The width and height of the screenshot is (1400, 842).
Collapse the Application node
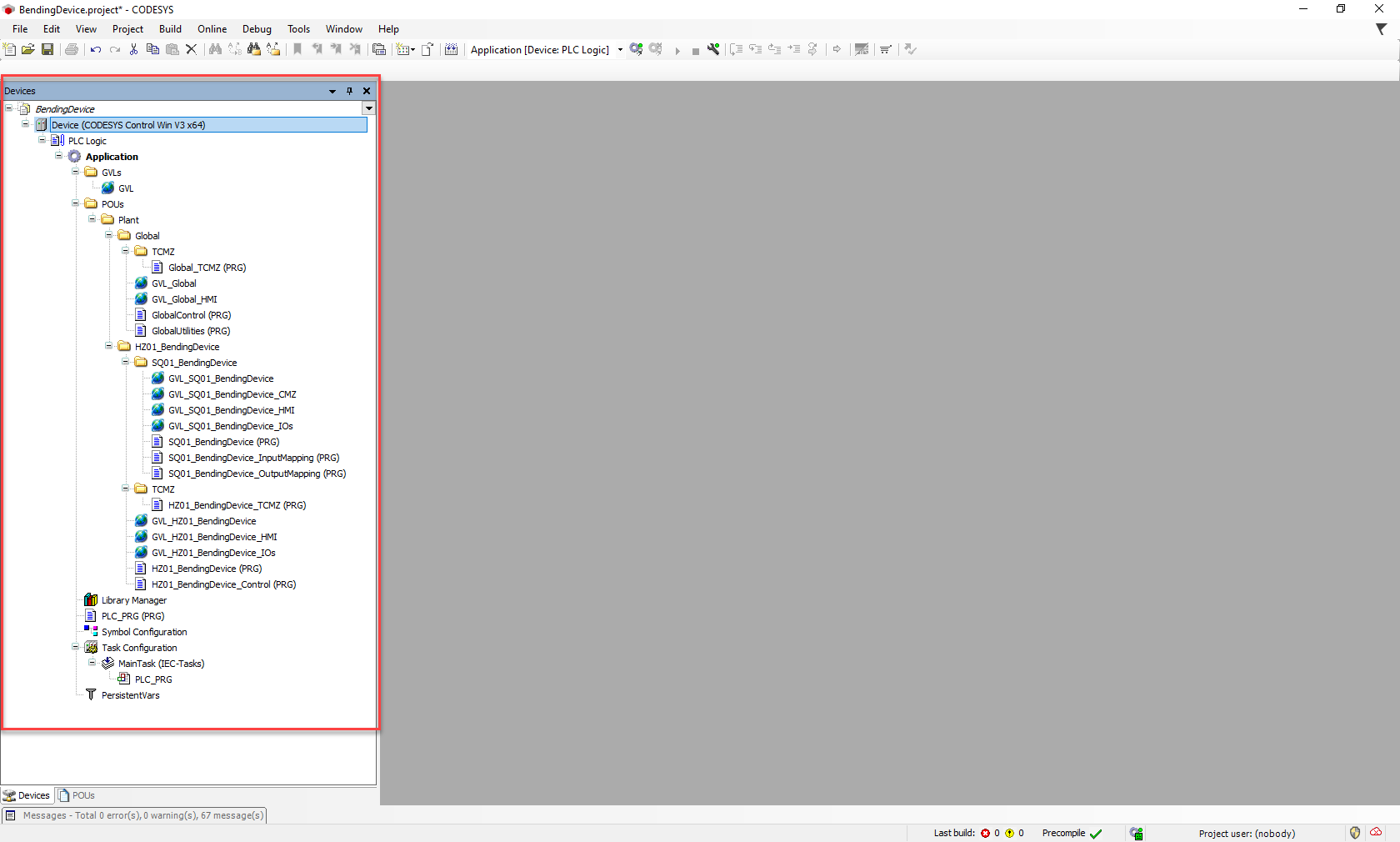58,156
